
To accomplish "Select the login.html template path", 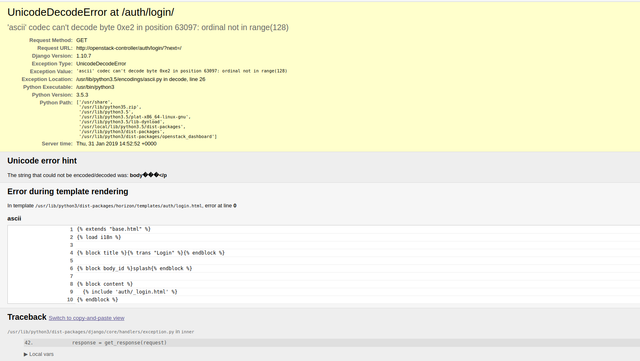I will coord(118,206).
